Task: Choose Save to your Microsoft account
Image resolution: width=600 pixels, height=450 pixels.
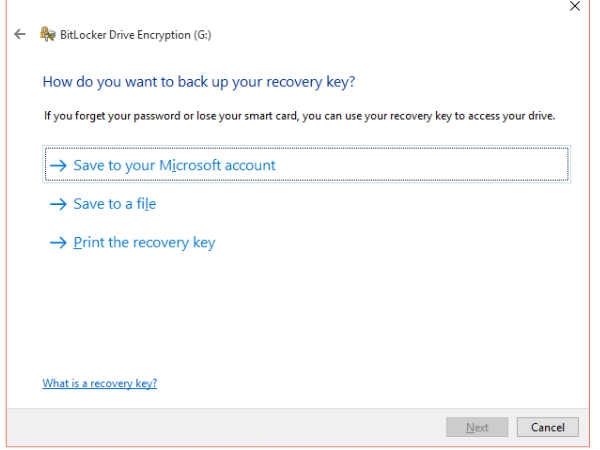Action: click(x=174, y=165)
